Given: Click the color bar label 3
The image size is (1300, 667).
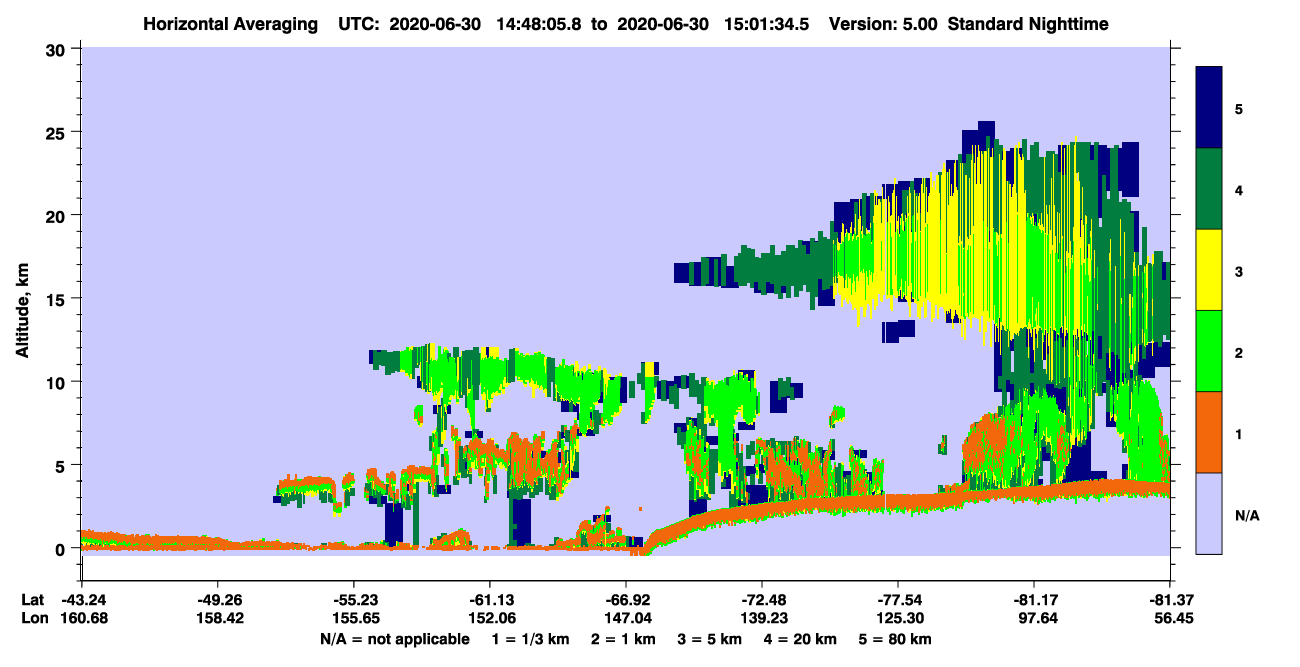Looking at the screenshot, I should (x=1238, y=270).
